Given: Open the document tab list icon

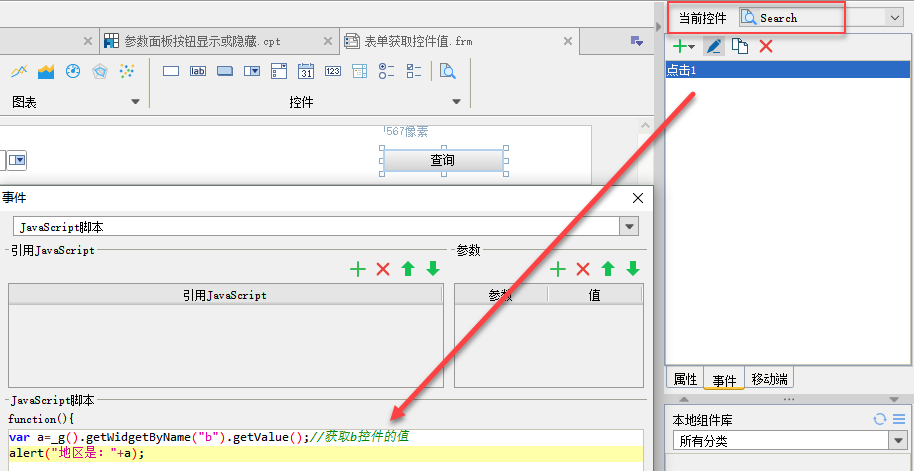Looking at the screenshot, I should pyautogui.click(x=637, y=41).
